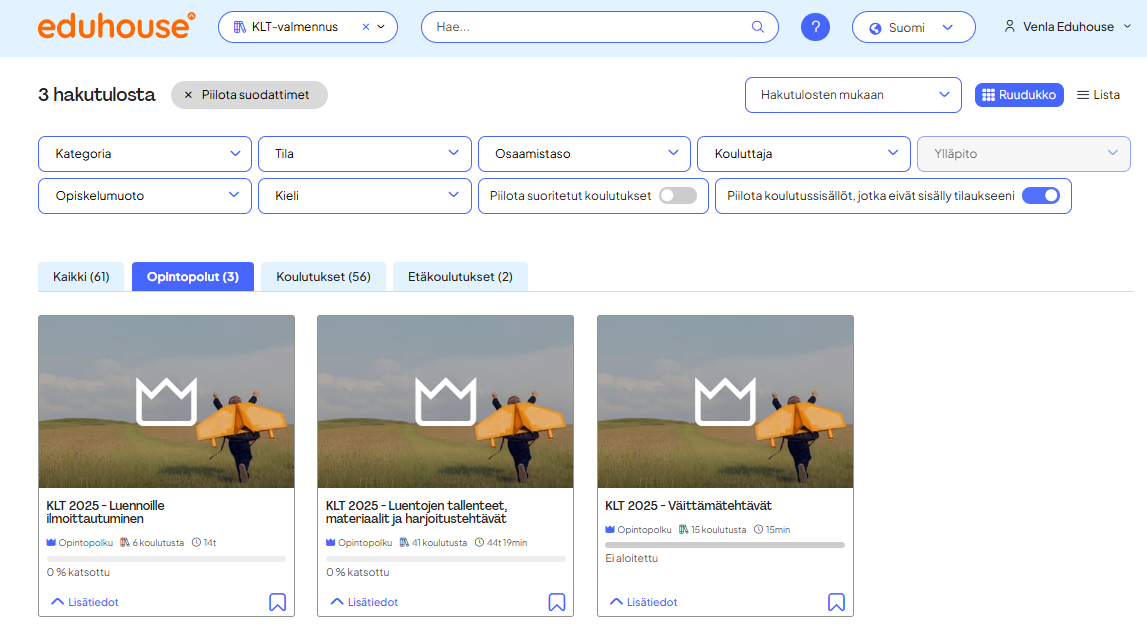Click the KLT 2025 - Luennoille ilmoittautuminen title

[x=105, y=512]
